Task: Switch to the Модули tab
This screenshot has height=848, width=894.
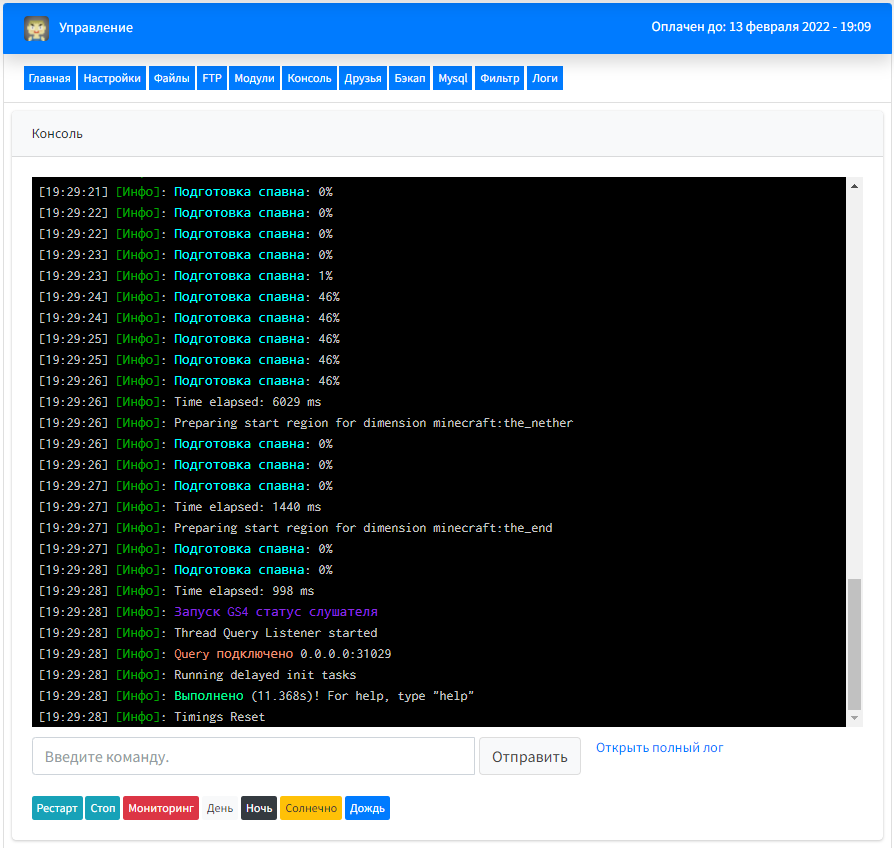Action: tap(254, 78)
